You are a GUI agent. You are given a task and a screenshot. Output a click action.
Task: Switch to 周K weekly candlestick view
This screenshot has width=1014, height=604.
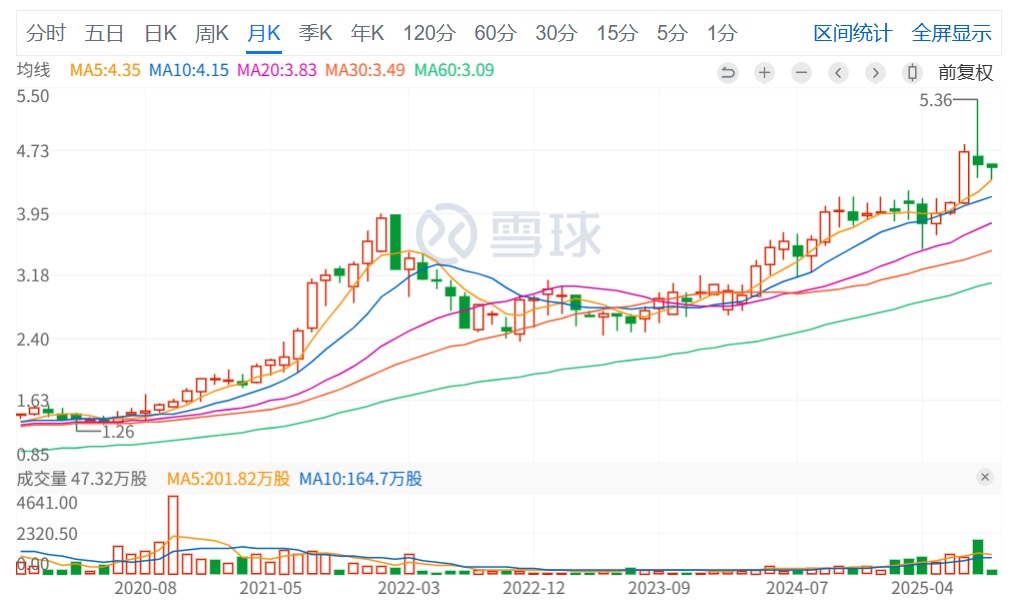212,33
